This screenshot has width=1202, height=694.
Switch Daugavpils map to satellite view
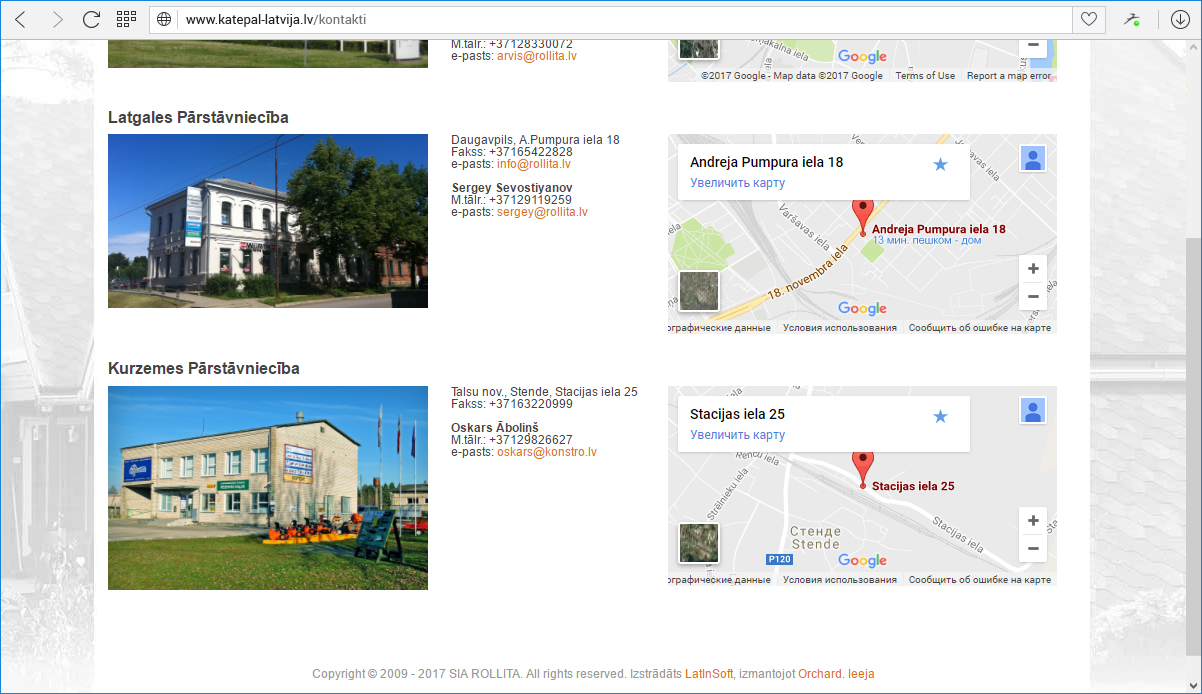click(699, 291)
